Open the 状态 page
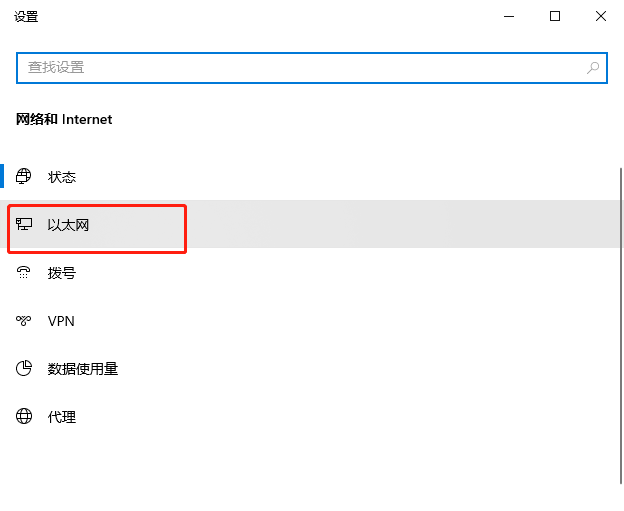Viewport: 624px width, 511px height. [310, 176]
